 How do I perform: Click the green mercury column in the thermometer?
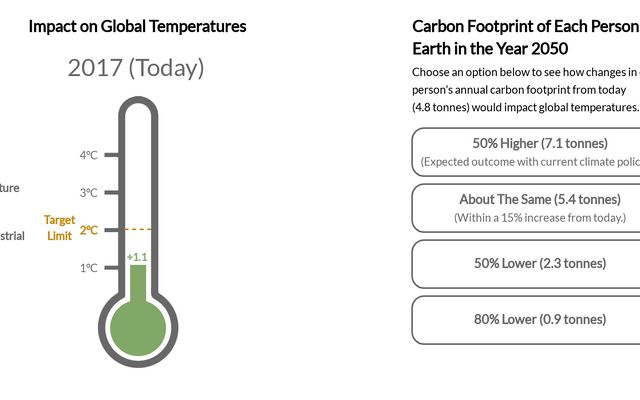click(138, 280)
